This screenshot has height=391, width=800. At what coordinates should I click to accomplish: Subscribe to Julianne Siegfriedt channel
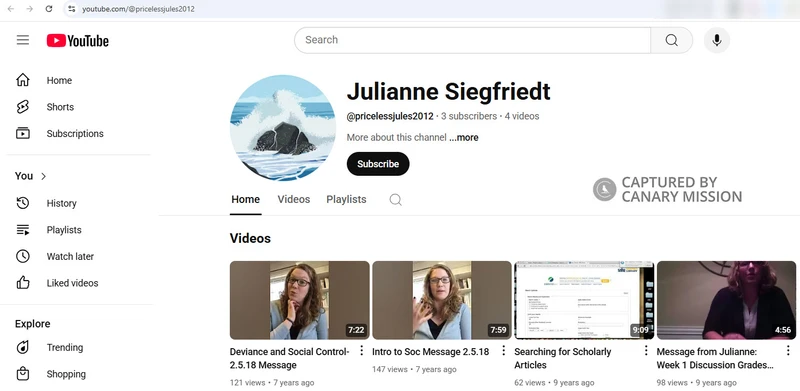click(378, 164)
